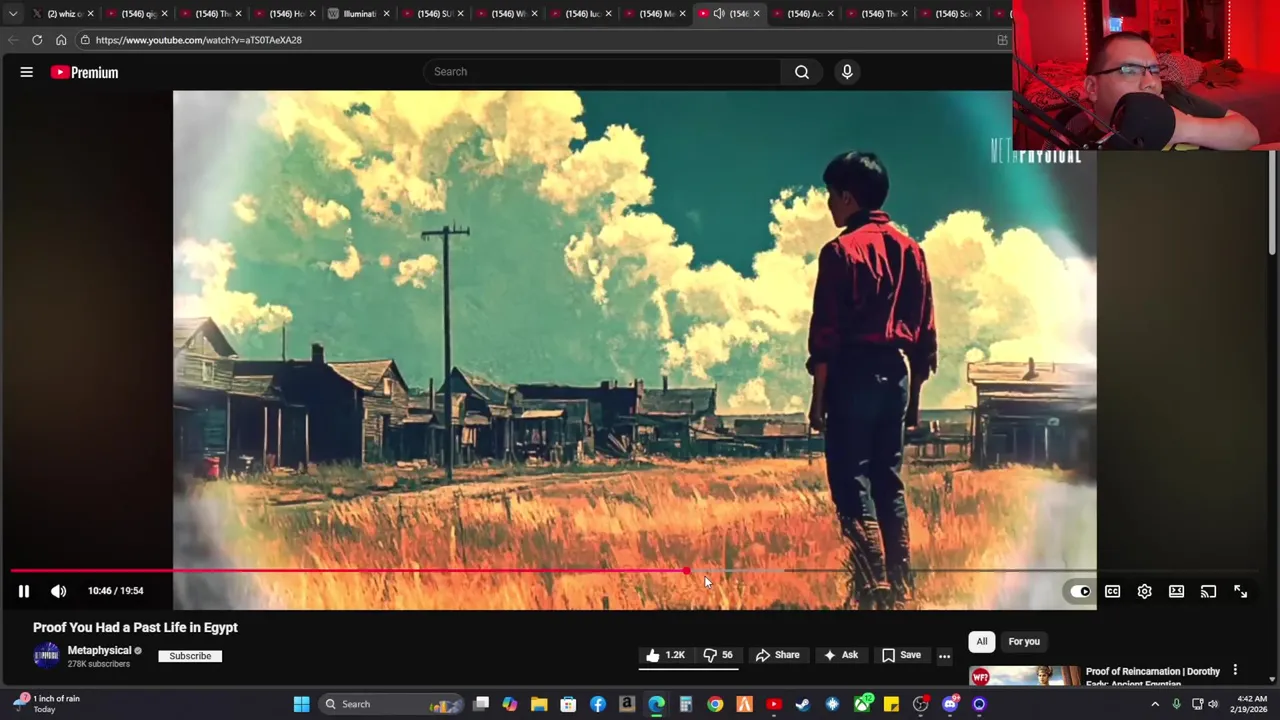Go to YouTube Premium home logo

click(x=85, y=72)
